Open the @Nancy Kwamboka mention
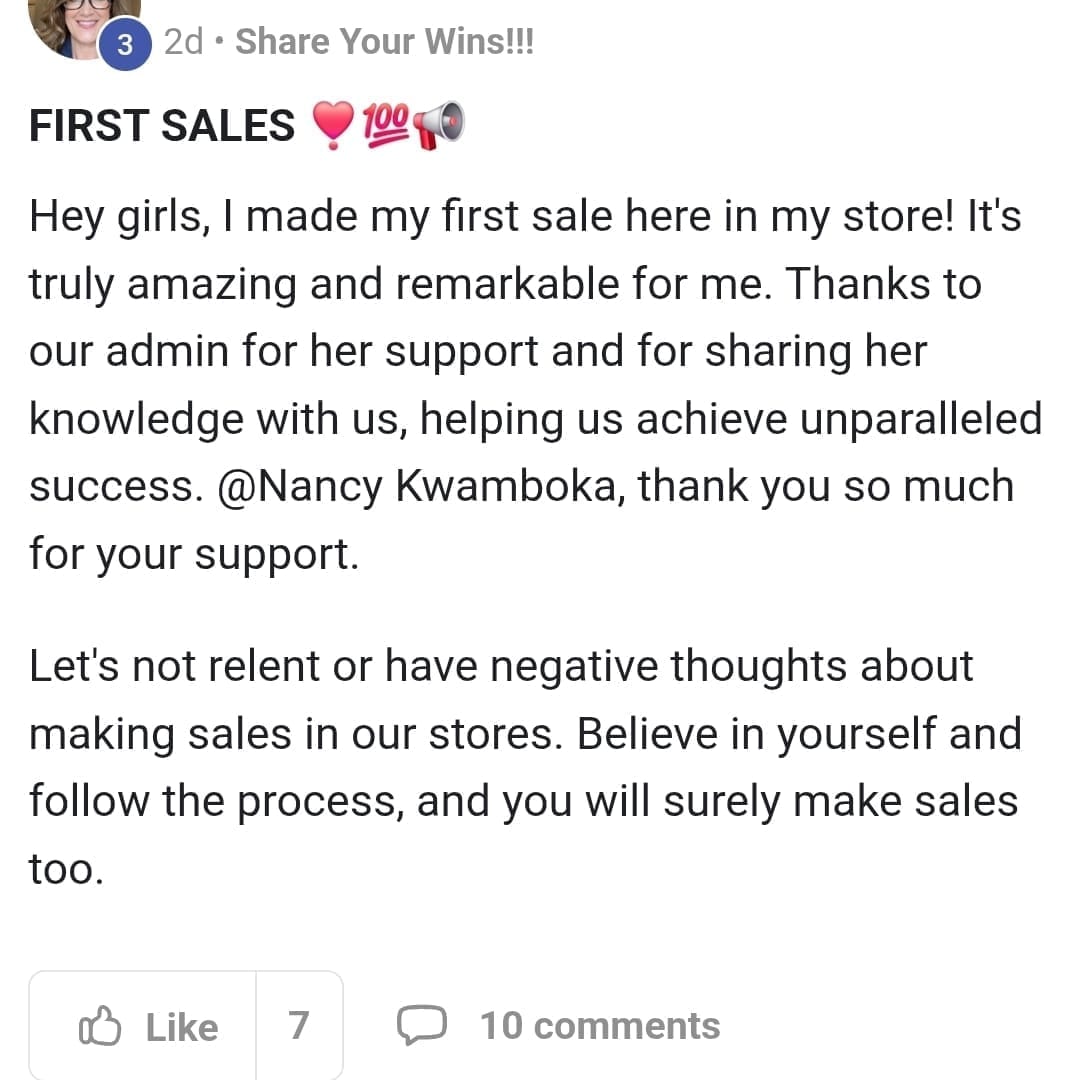Screen dimensions: 1080x1080 [420, 486]
